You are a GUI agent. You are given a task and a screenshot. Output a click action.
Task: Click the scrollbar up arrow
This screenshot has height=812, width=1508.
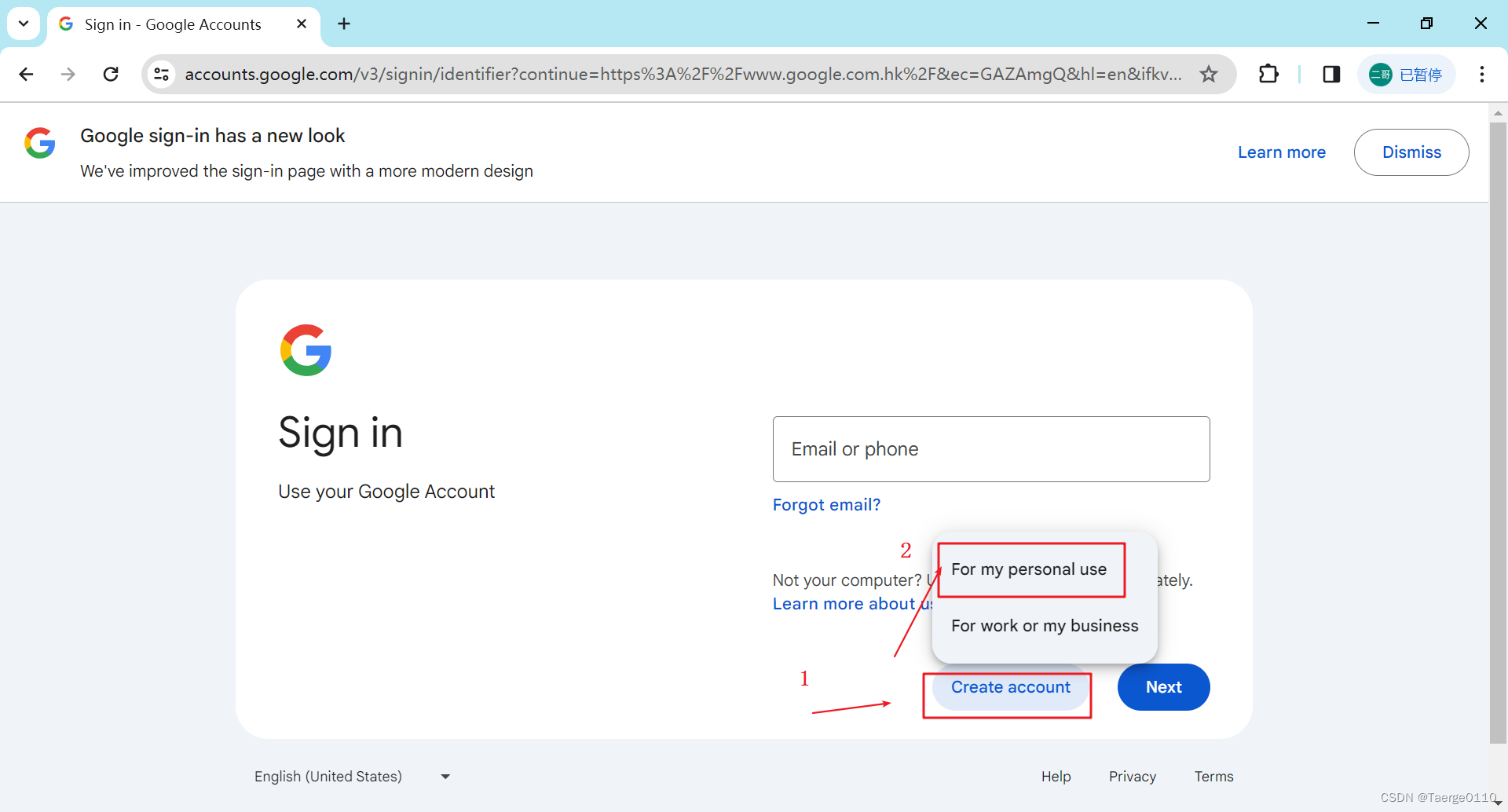(1498, 113)
